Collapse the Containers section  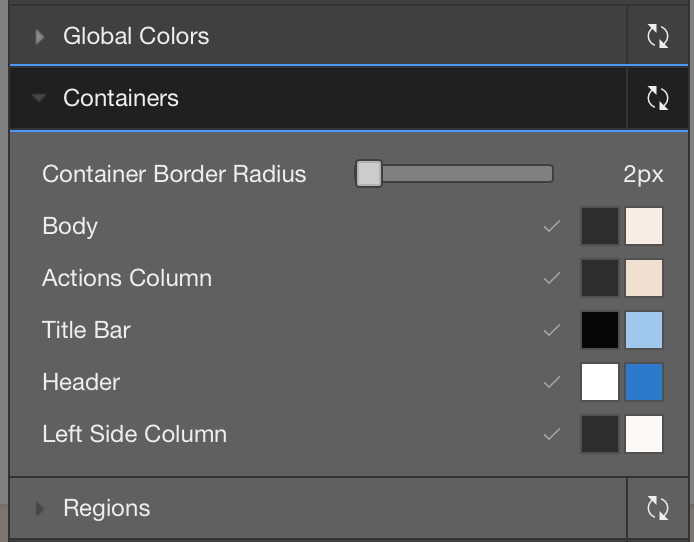tap(39, 98)
